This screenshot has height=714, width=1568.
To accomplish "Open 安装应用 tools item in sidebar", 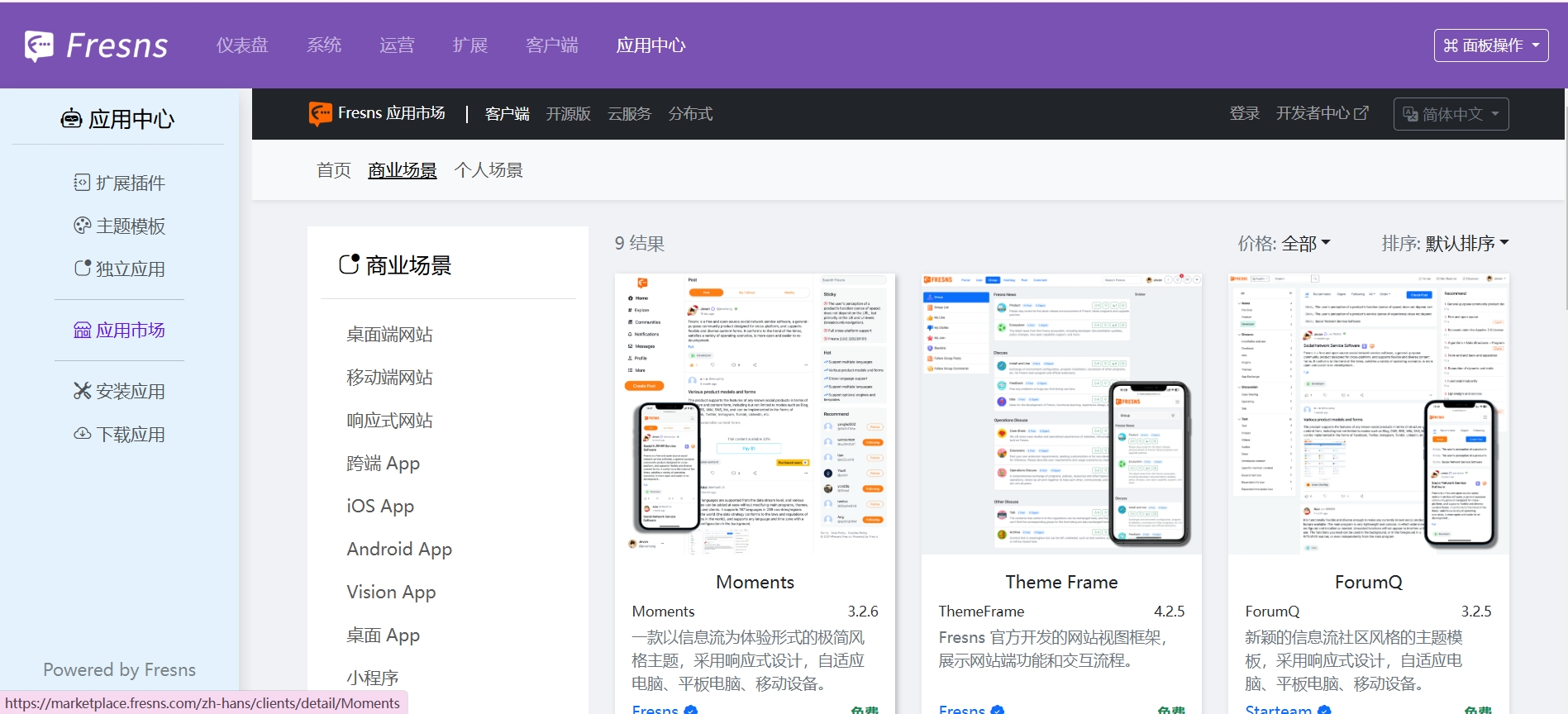I will click(x=120, y=391).
